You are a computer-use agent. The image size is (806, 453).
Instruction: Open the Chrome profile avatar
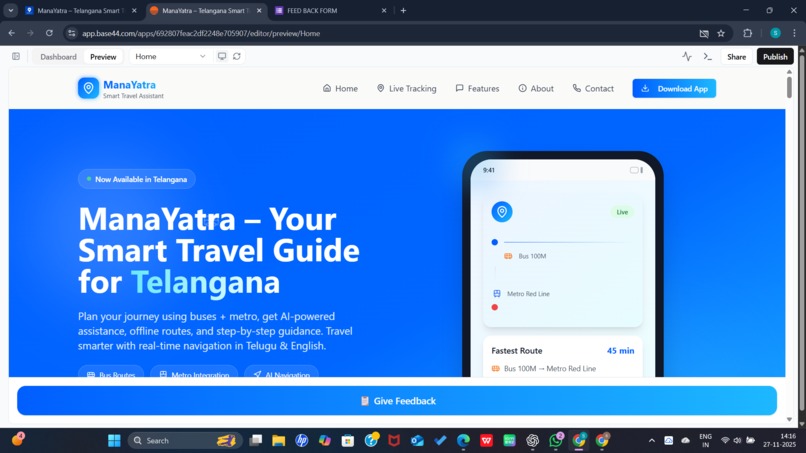click(x=775, y=33)
